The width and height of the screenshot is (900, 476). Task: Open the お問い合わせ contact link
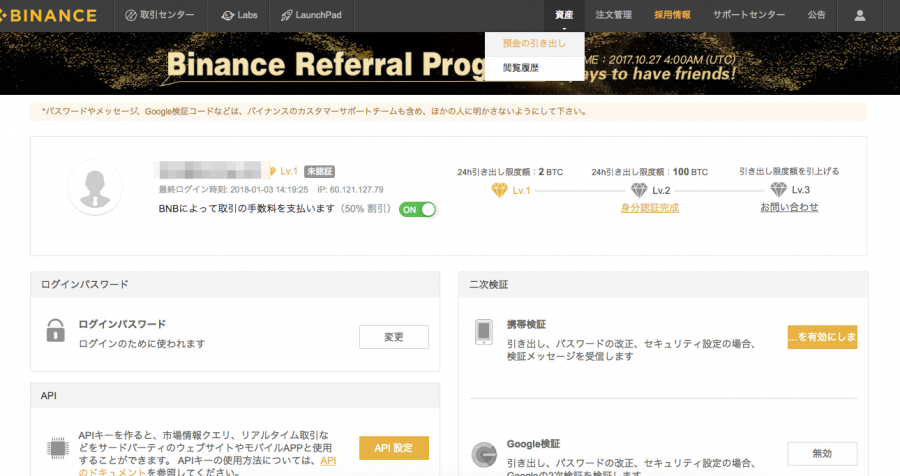(x=789, y=207)
